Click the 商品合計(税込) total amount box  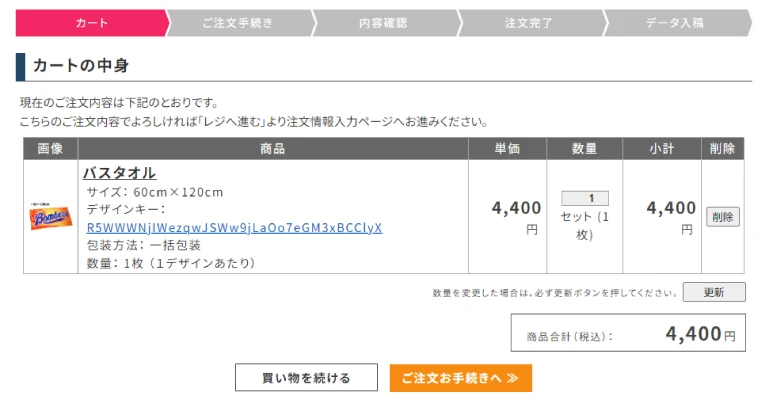(630, 334)
